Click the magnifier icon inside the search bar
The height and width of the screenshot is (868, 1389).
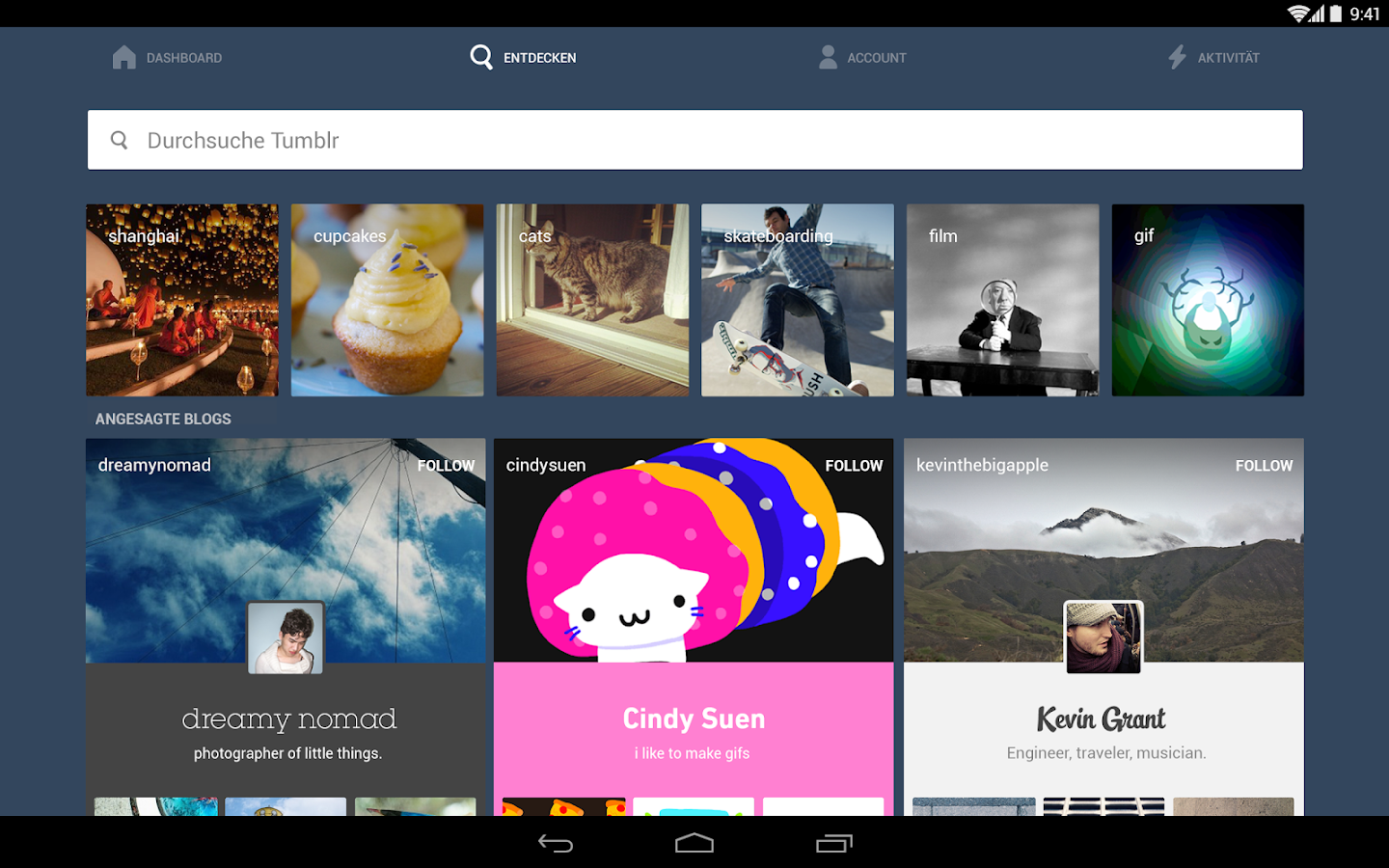coord(119,140)
